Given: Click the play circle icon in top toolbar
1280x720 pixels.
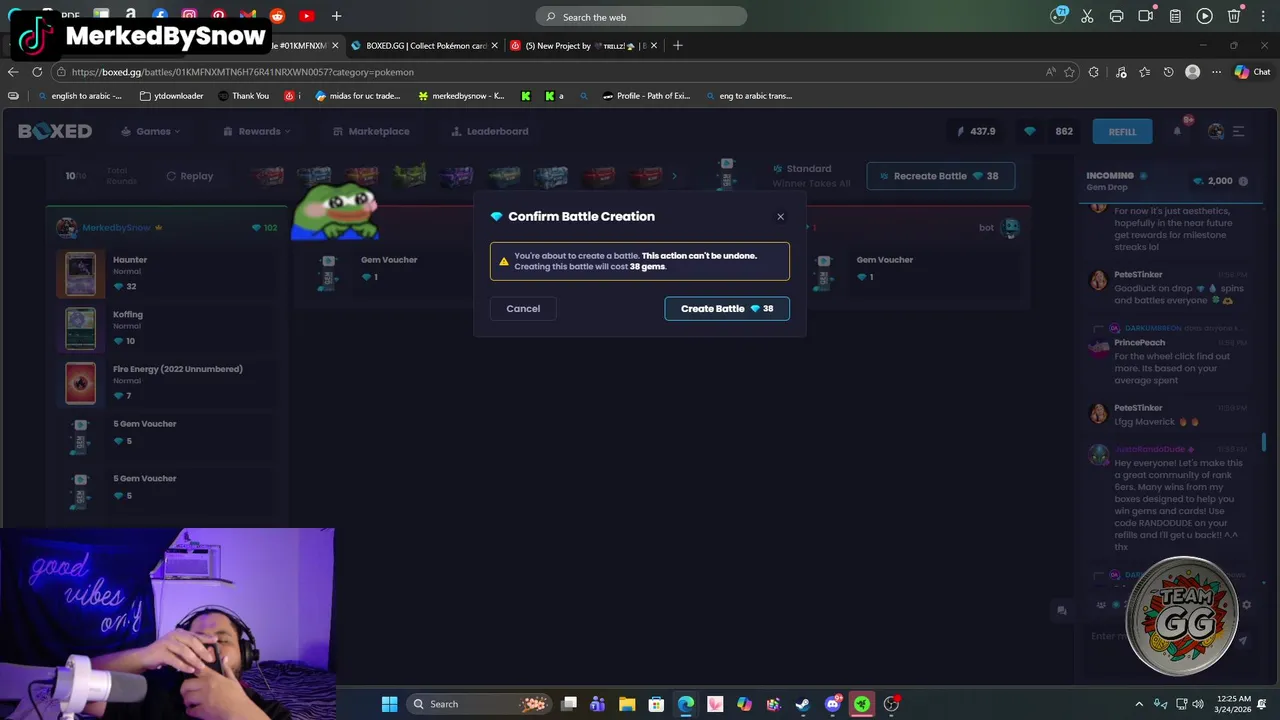Looking at the screenshot, I should (1205, 16).
